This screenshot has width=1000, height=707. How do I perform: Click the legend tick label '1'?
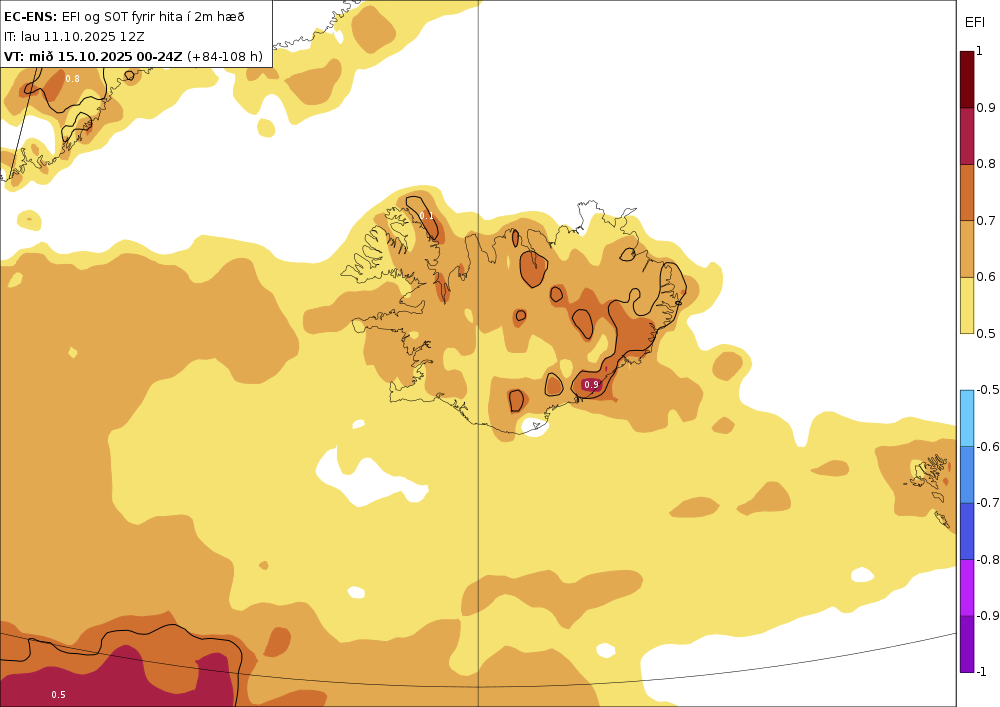tap(980, 51)
